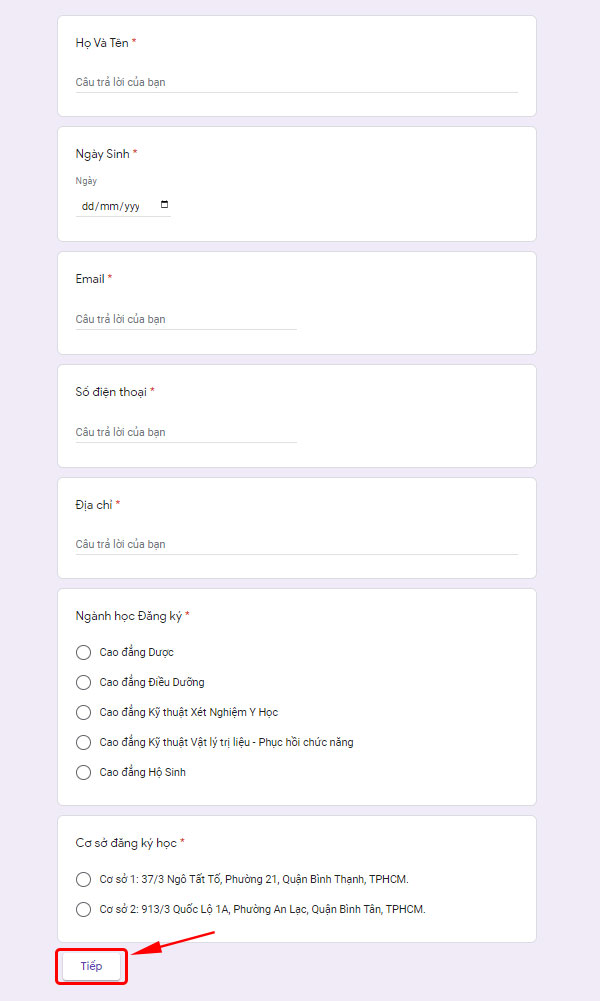
Task: Click the dd/mm/yyyy date input
Action: [x=110, y=206]
